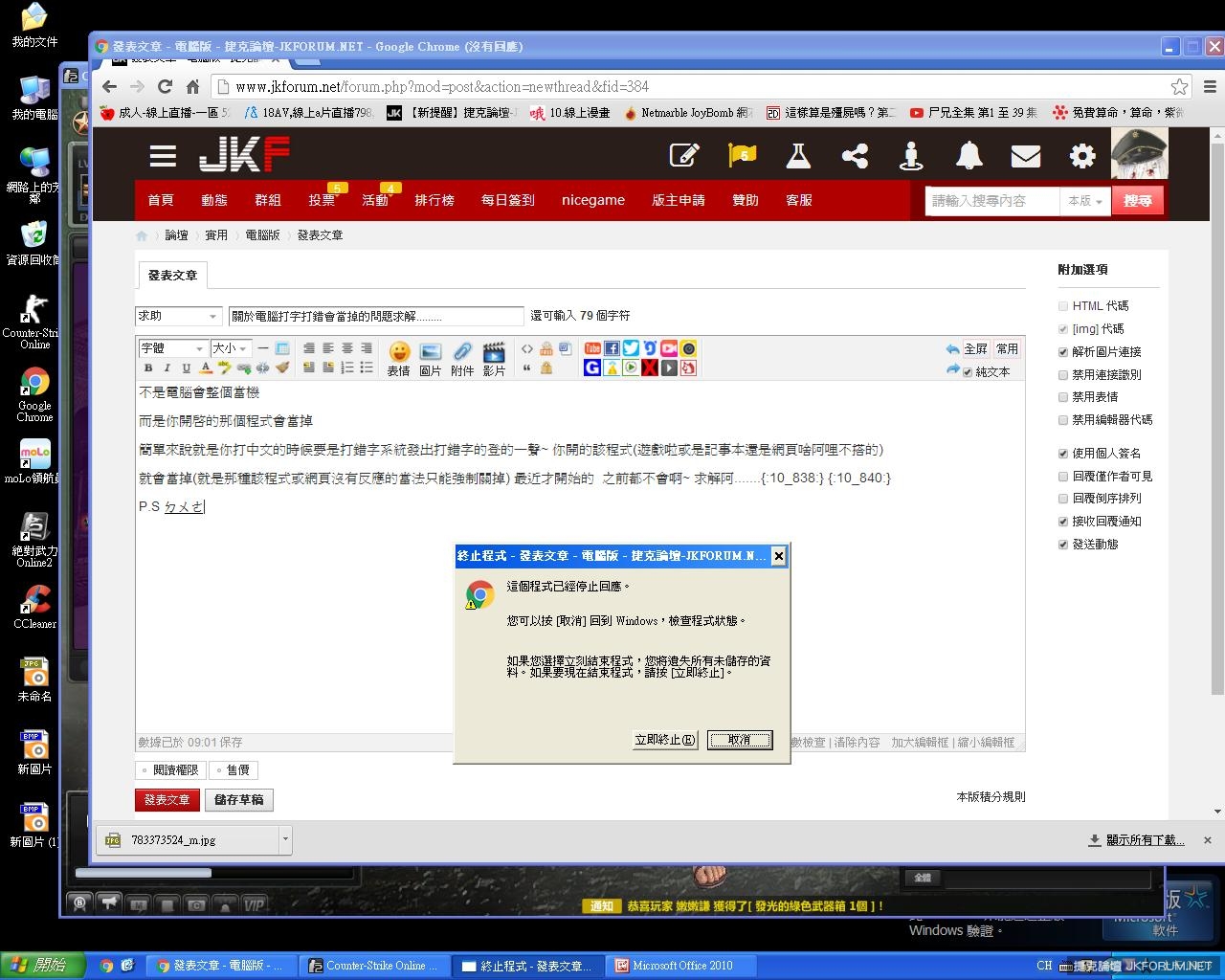
Task: Click the search input field
Action: (x=991, y=201)
